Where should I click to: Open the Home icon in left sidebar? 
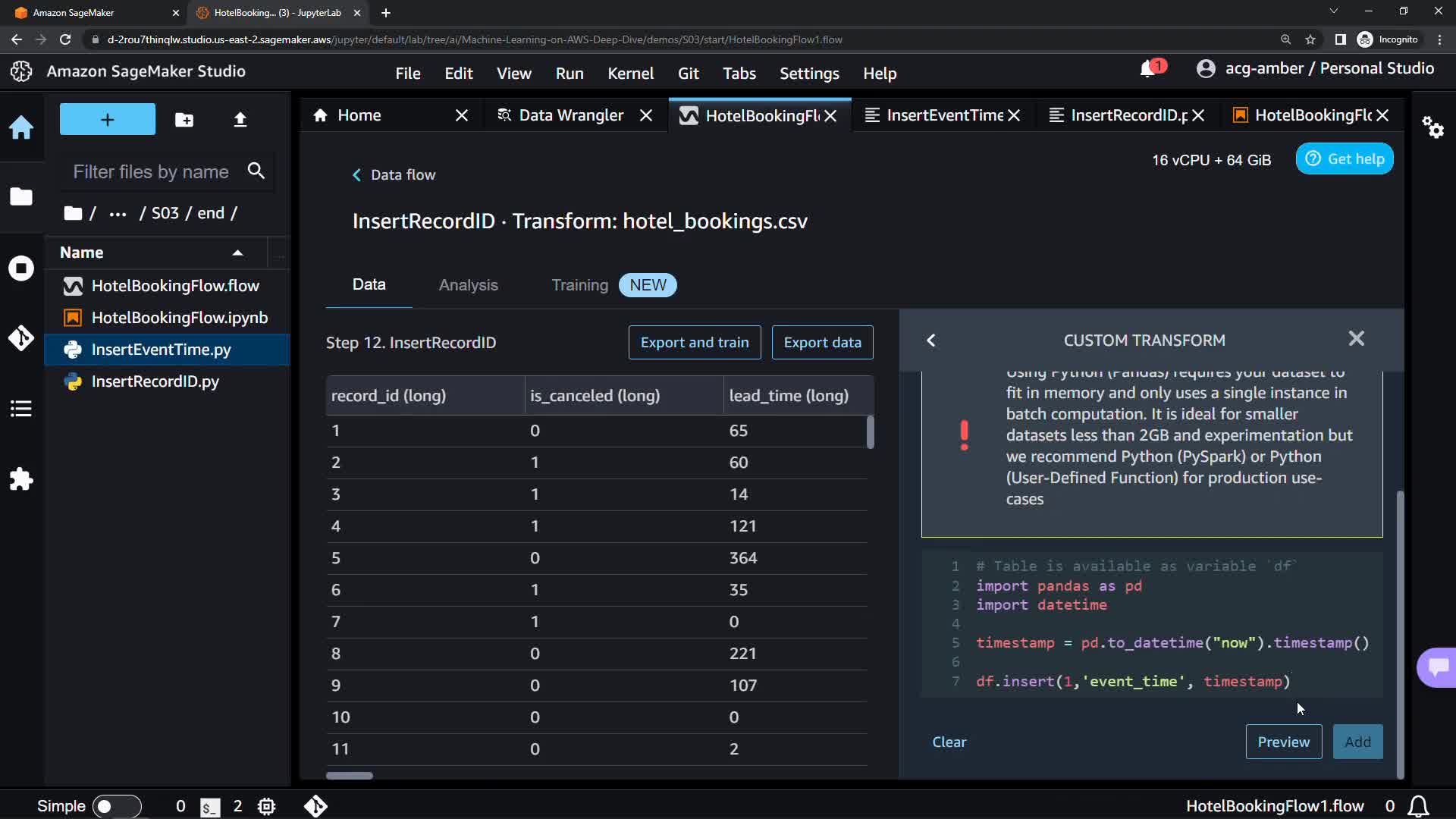click(21, 127)
